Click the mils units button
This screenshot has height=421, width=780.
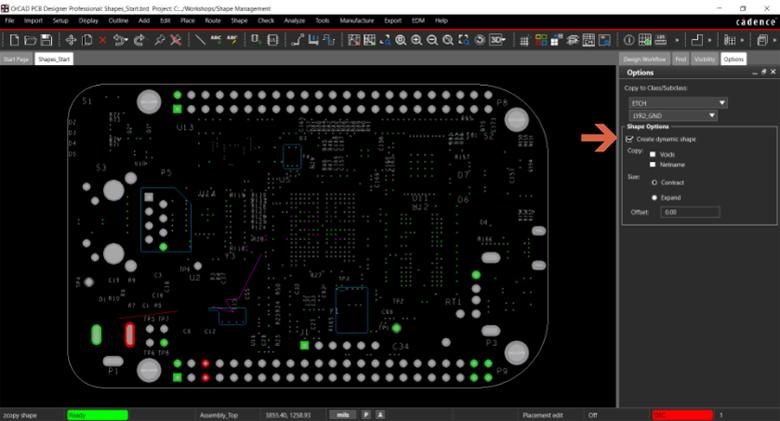343,415
